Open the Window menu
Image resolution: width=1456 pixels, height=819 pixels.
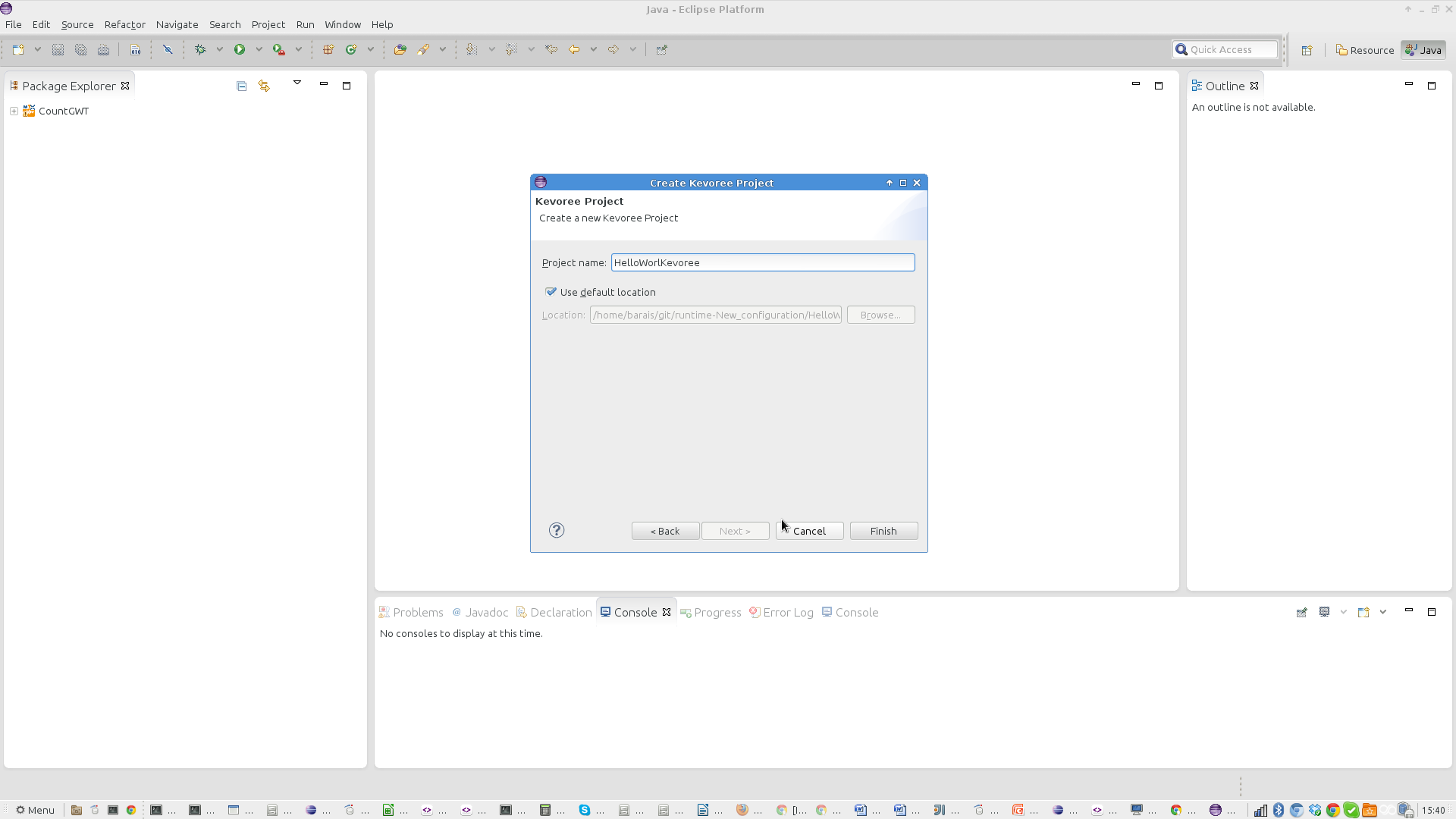point(342,24)
